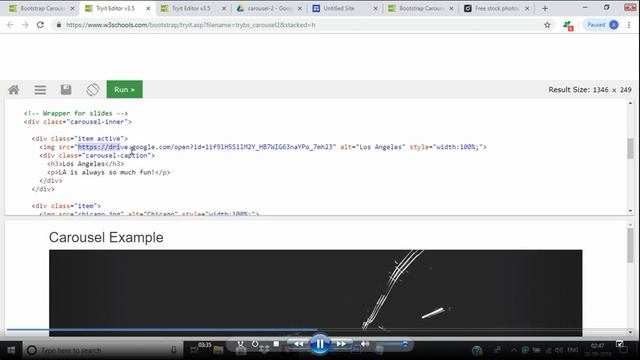This screenshot has width=640, height=360.
Task: Click the 'LA is always so much fun!' line
Action: pos(109,172)
